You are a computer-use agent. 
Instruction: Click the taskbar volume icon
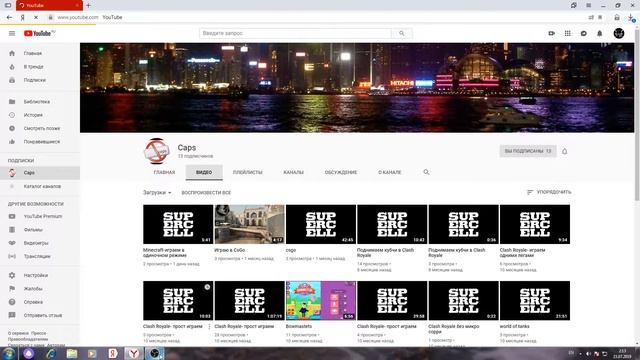588,354
